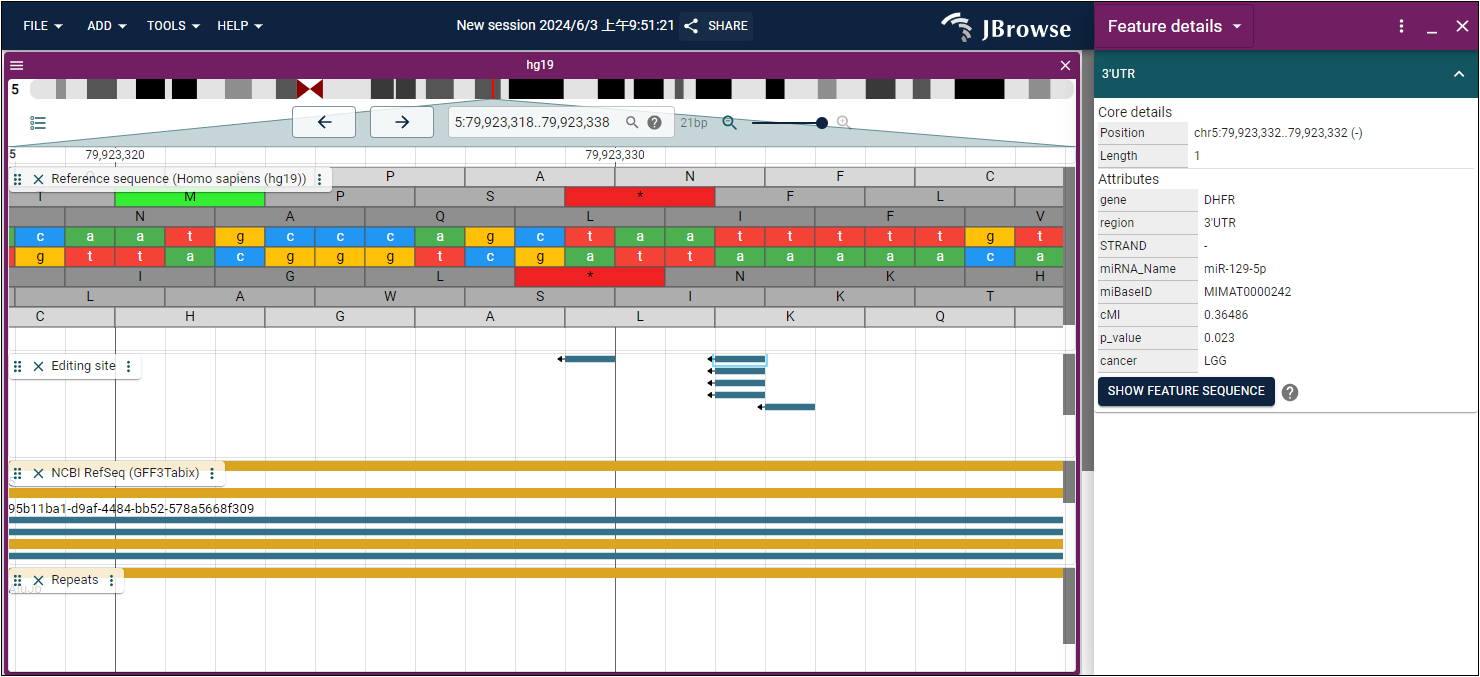Open Editing site track options menu
Screen dimensions: 1480x677
(x=128, y=367)
